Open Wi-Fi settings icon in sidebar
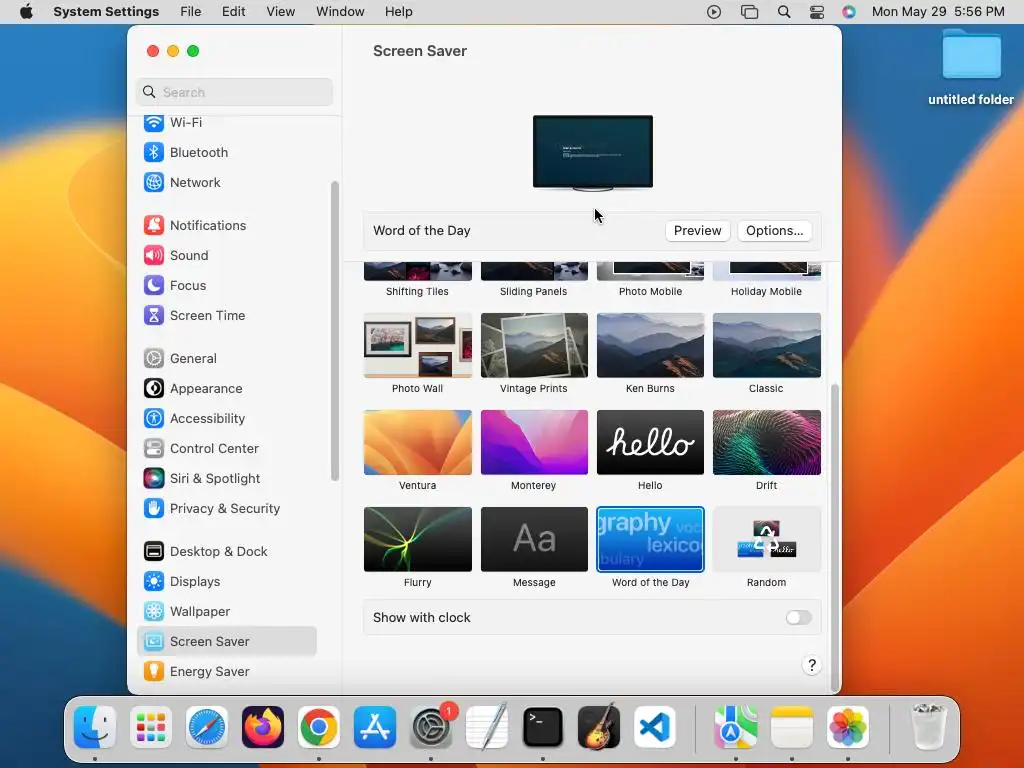1024x768 pixels. pos(153,122)
